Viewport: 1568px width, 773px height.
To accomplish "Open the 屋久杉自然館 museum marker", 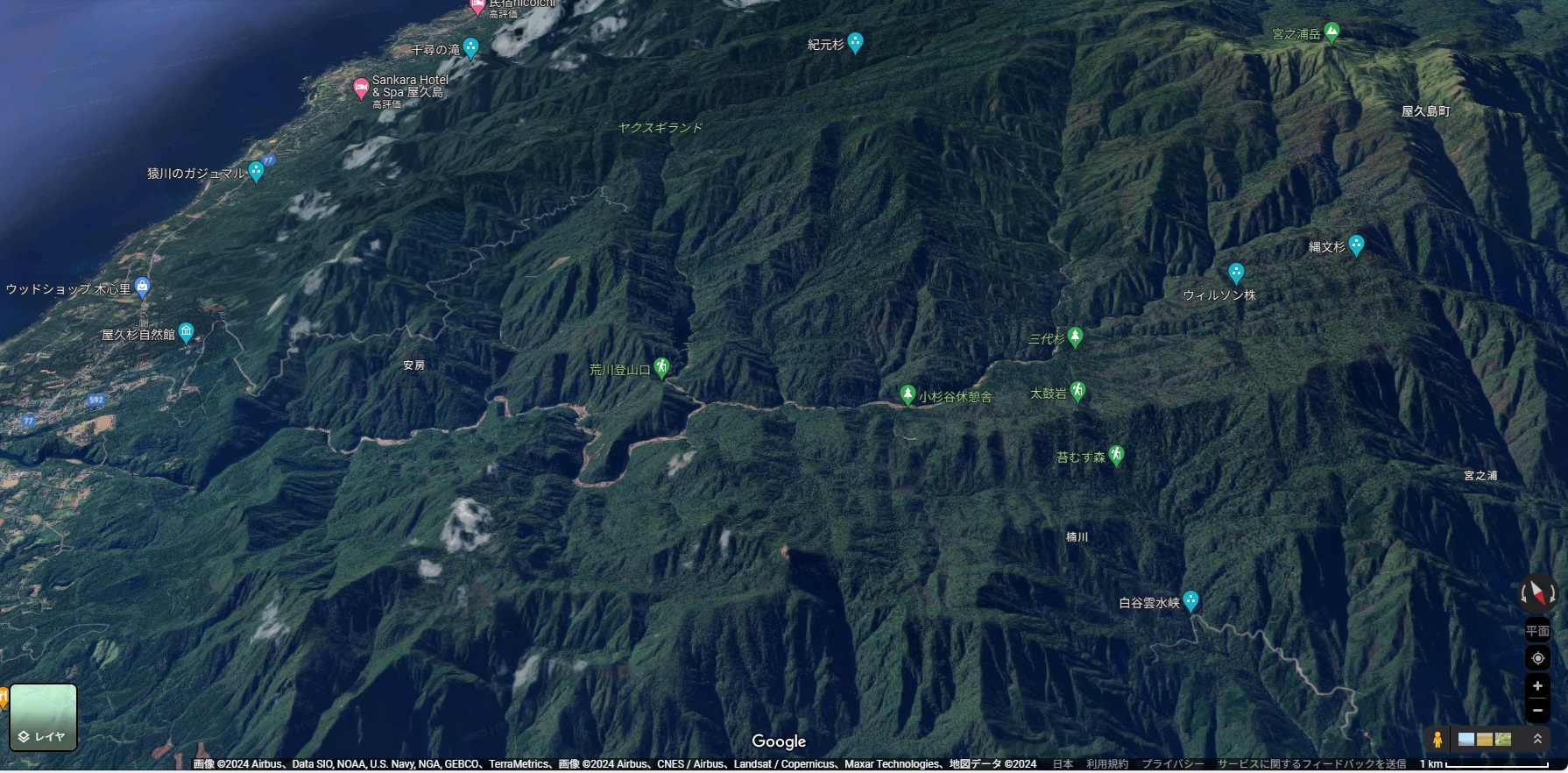I will coord(186,331).
